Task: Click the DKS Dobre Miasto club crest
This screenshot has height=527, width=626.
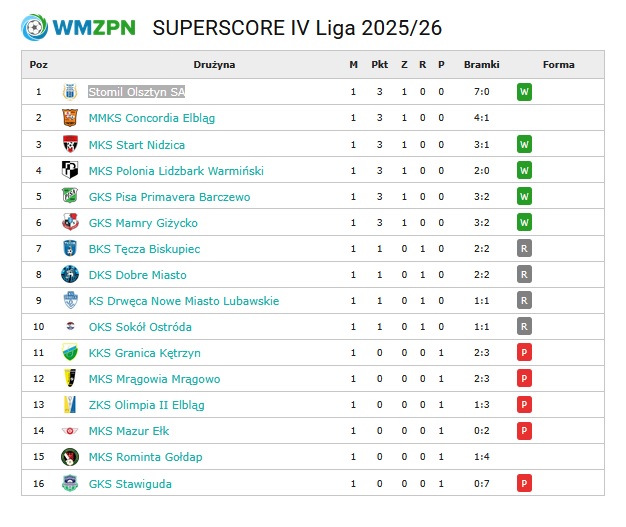Action: [x=69, y=274]
